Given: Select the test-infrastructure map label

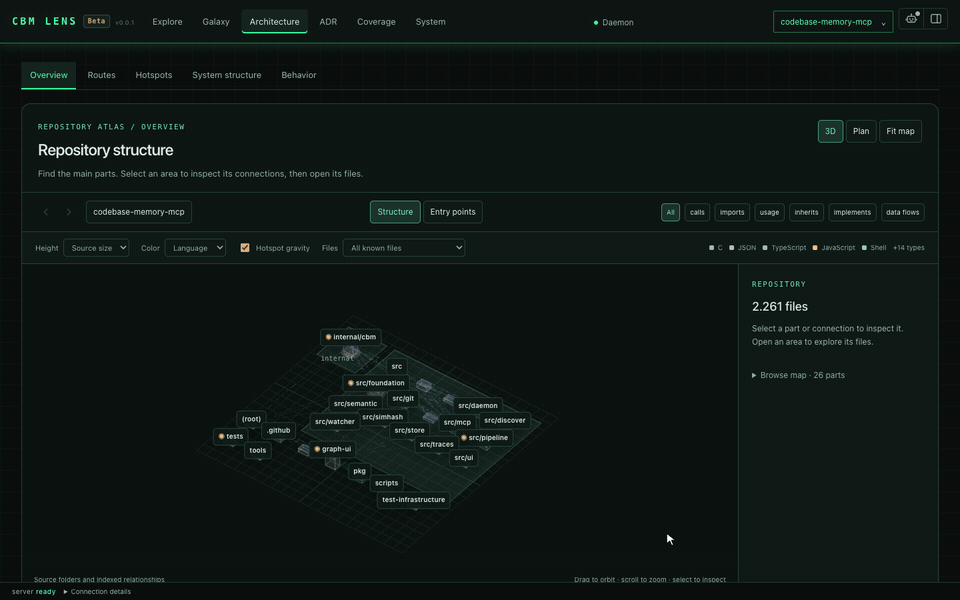Looking at the screenshot, I should click(x=413, y=500).
